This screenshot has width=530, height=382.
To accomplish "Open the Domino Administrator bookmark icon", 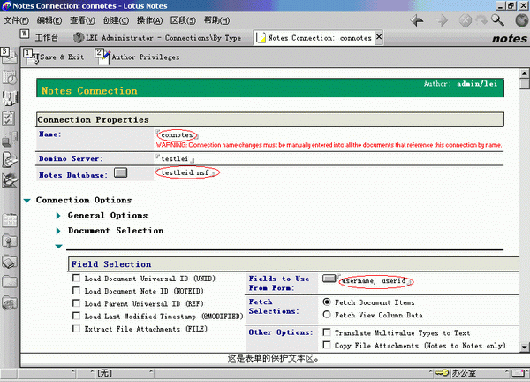I will pos(9,160).
